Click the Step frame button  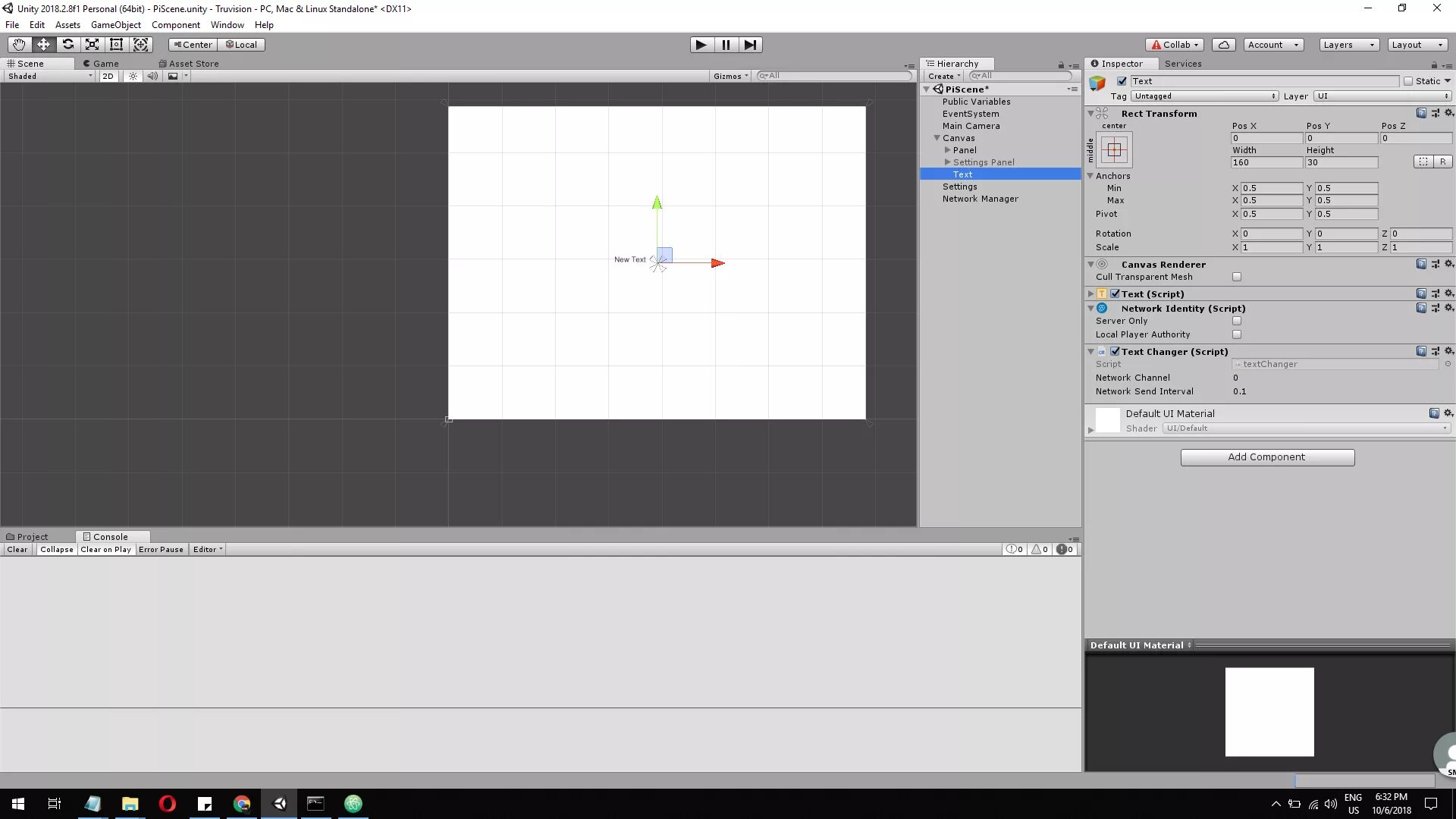750,45
